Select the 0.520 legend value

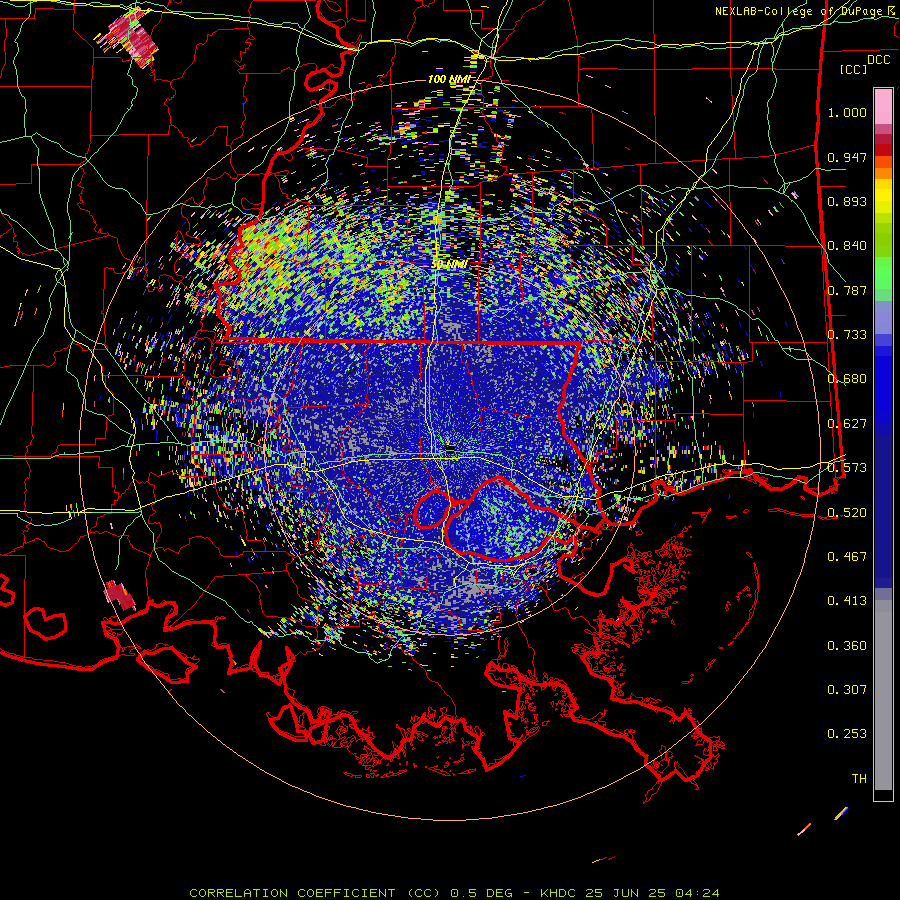click(847, 512)
